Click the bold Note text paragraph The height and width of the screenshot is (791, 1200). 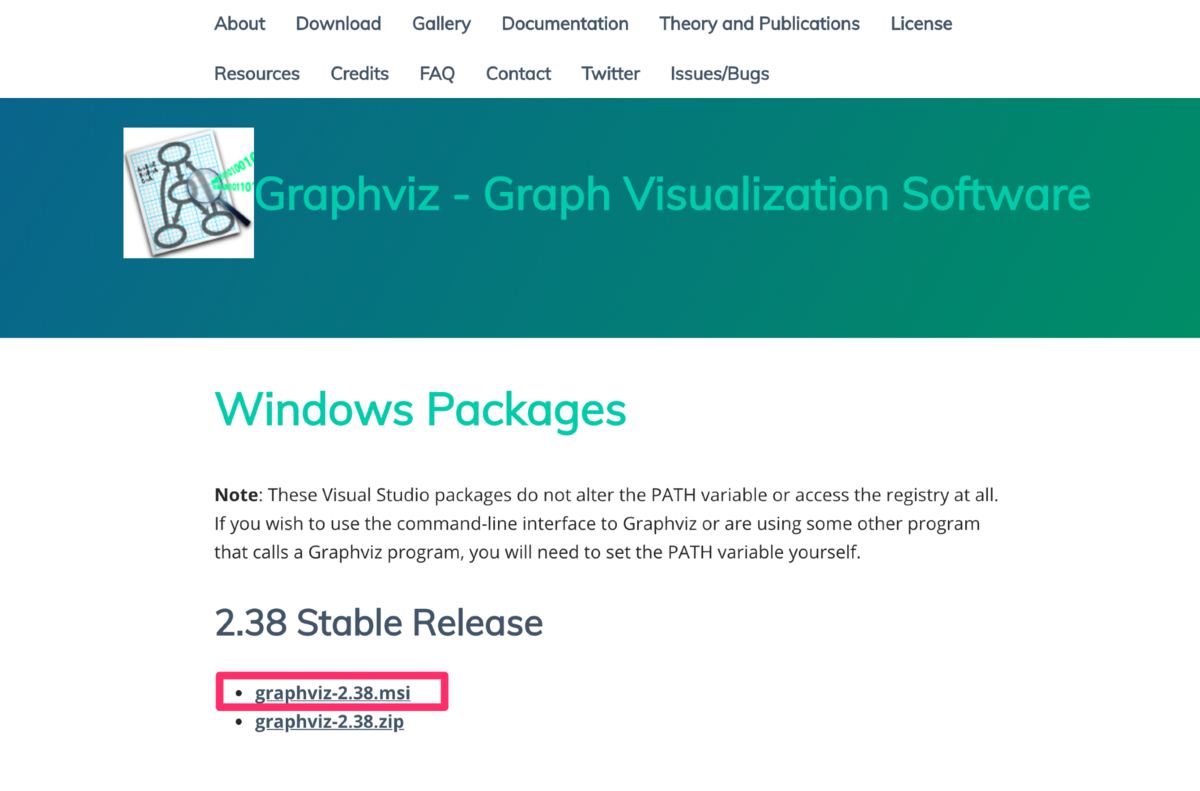pos(607,523)
